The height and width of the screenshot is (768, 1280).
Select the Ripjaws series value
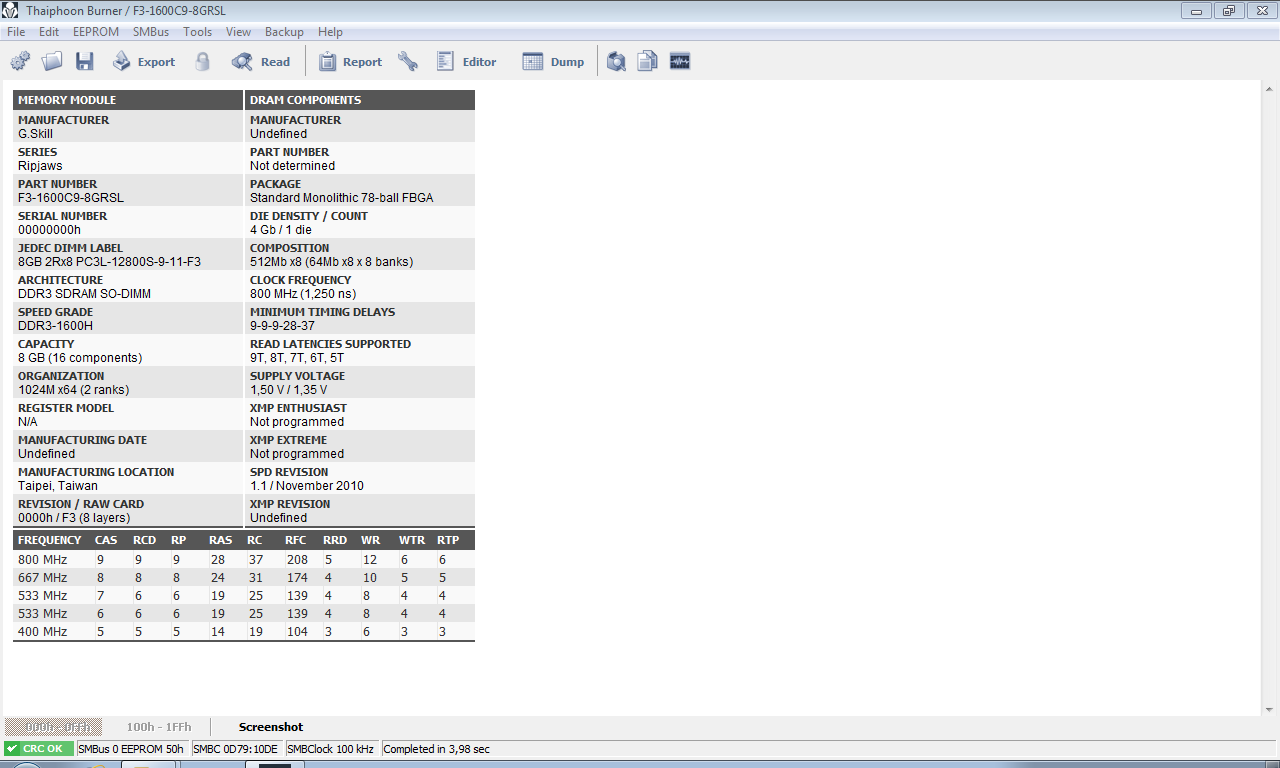pyautogui.click(x=40, y=166)
